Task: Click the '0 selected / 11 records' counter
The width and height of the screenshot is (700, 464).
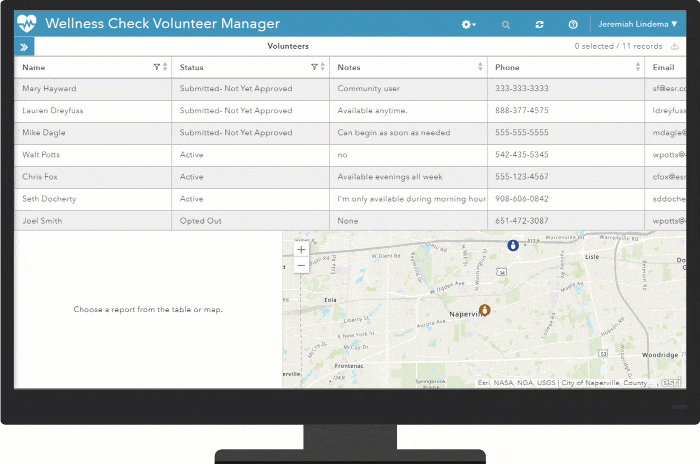Action: pos(618,46)
